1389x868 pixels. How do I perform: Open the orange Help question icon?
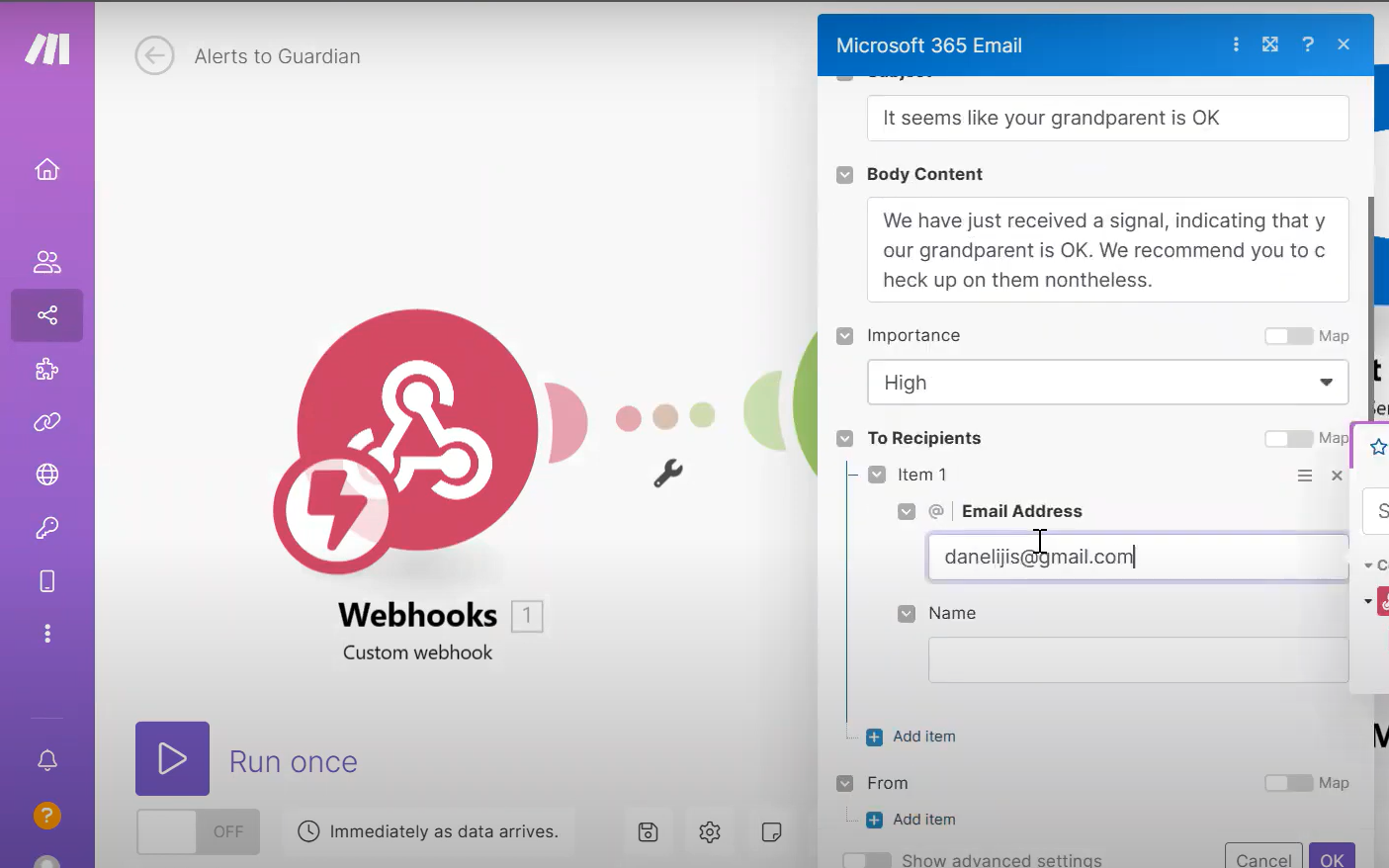(x=47, y=816)
